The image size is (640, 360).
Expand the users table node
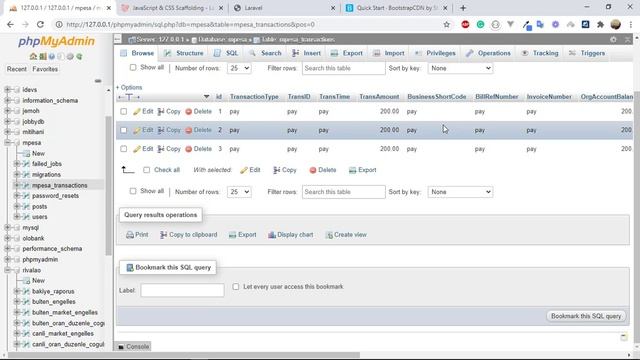click(x=17, y=217)
